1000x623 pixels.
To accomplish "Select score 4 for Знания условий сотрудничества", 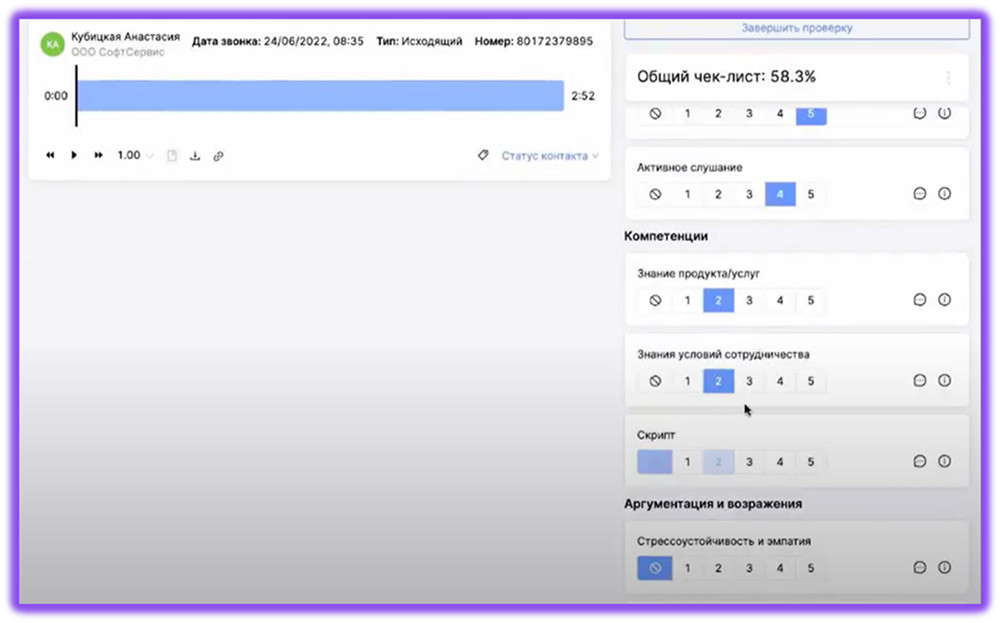I will tap(780, 381).
